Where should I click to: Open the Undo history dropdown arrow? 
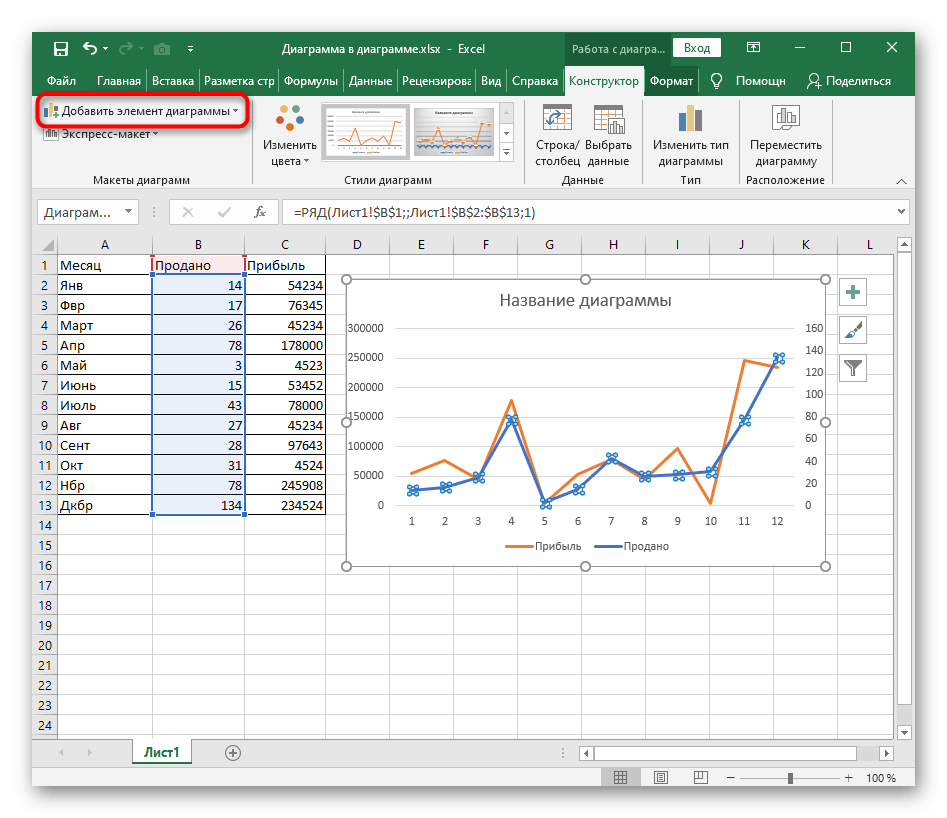(106, 48)
